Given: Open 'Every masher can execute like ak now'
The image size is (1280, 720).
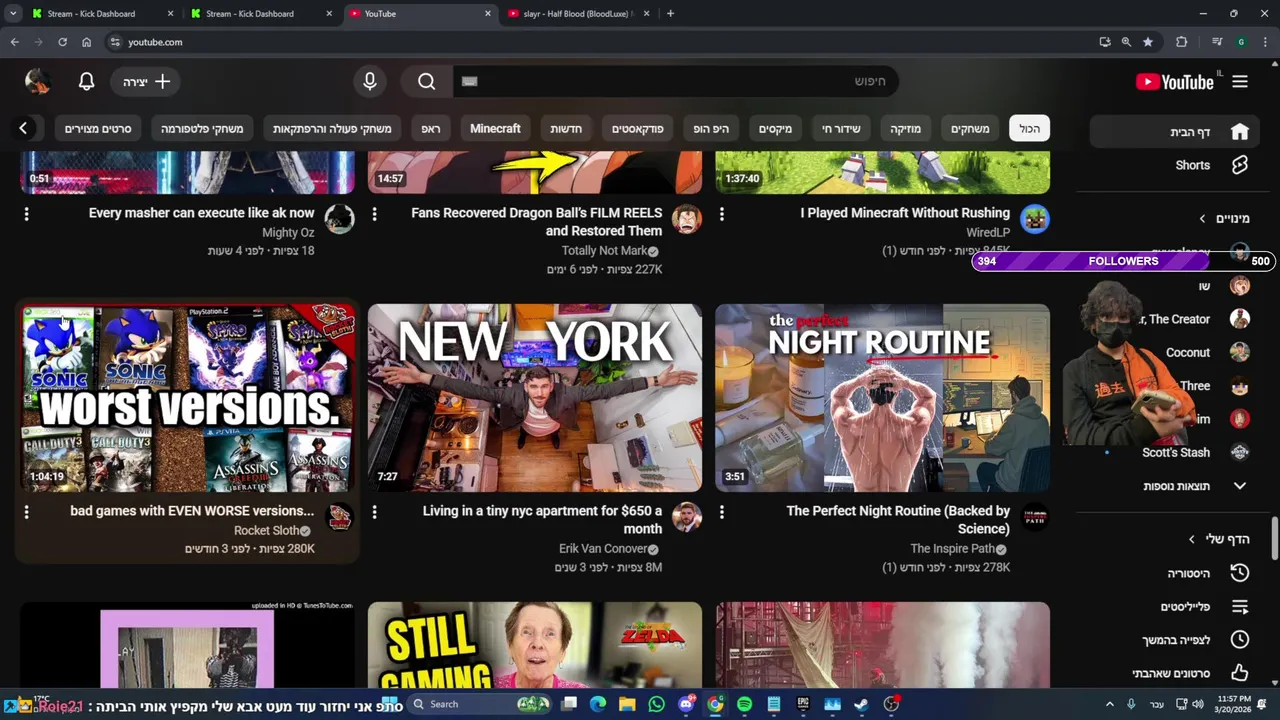Looking at the screenshot, I should tap(202, 213).
